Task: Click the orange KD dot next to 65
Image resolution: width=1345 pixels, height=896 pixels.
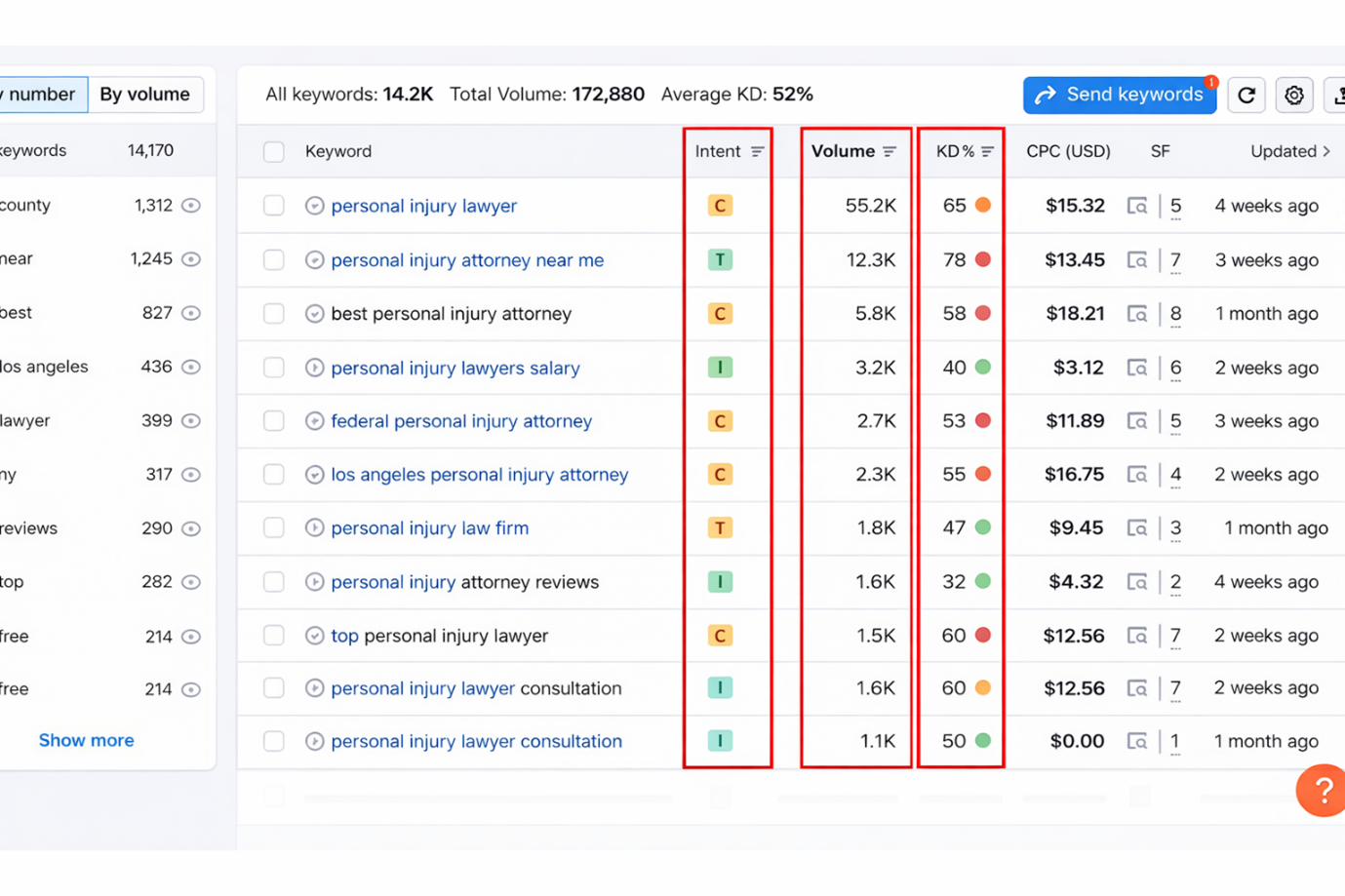Action: [x=983, y=206]
